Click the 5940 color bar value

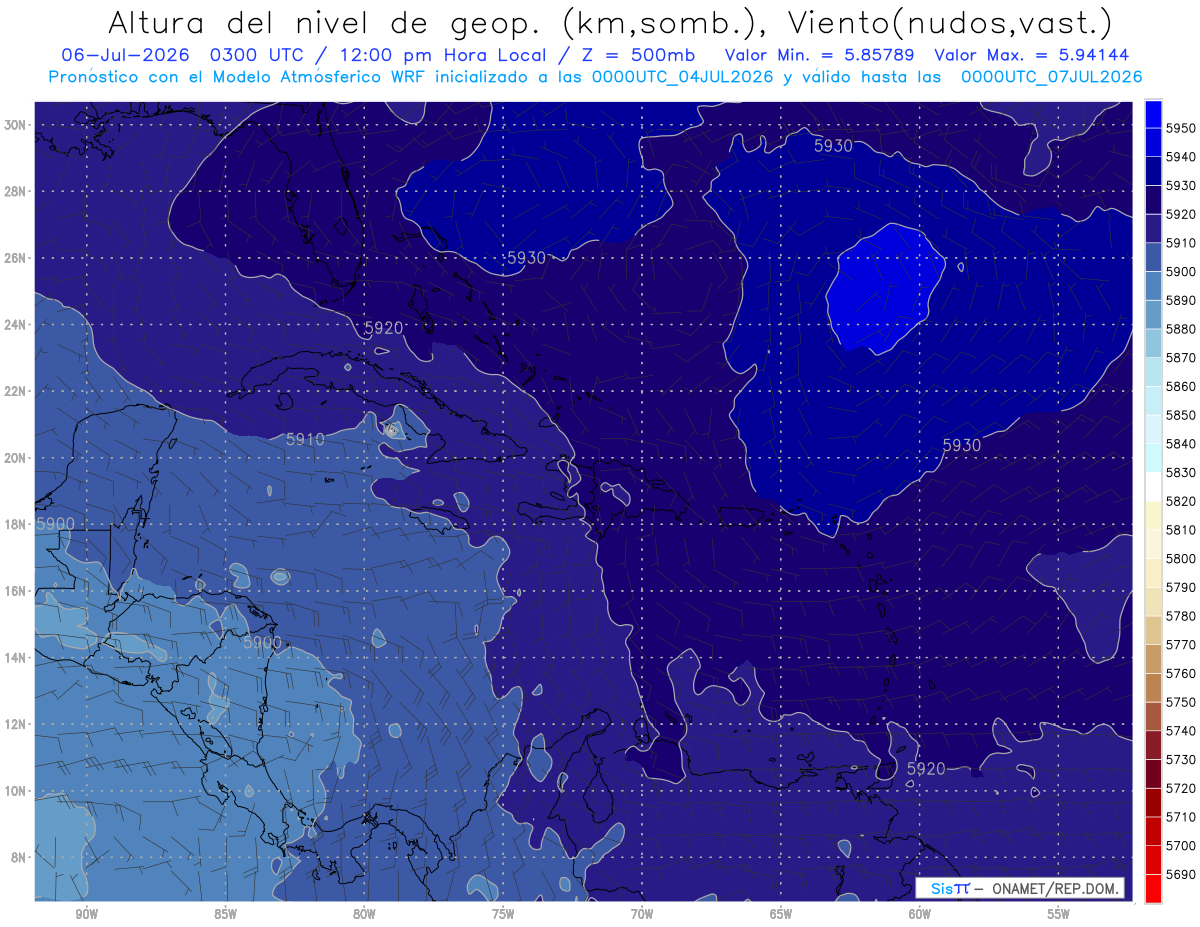(x=1182, y=157)
